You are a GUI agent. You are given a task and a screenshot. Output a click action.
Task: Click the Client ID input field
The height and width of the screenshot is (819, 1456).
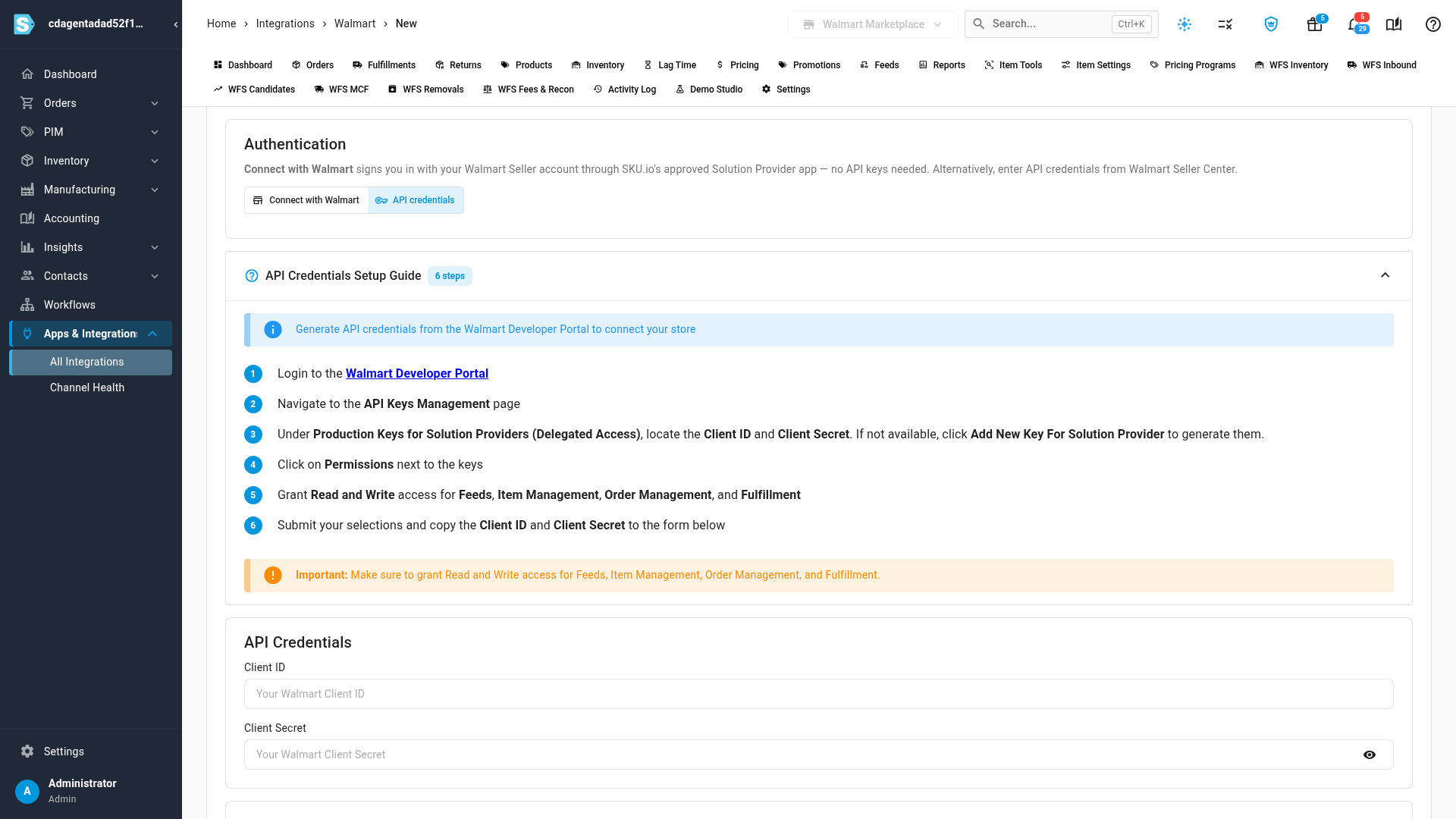pos(819,694)
